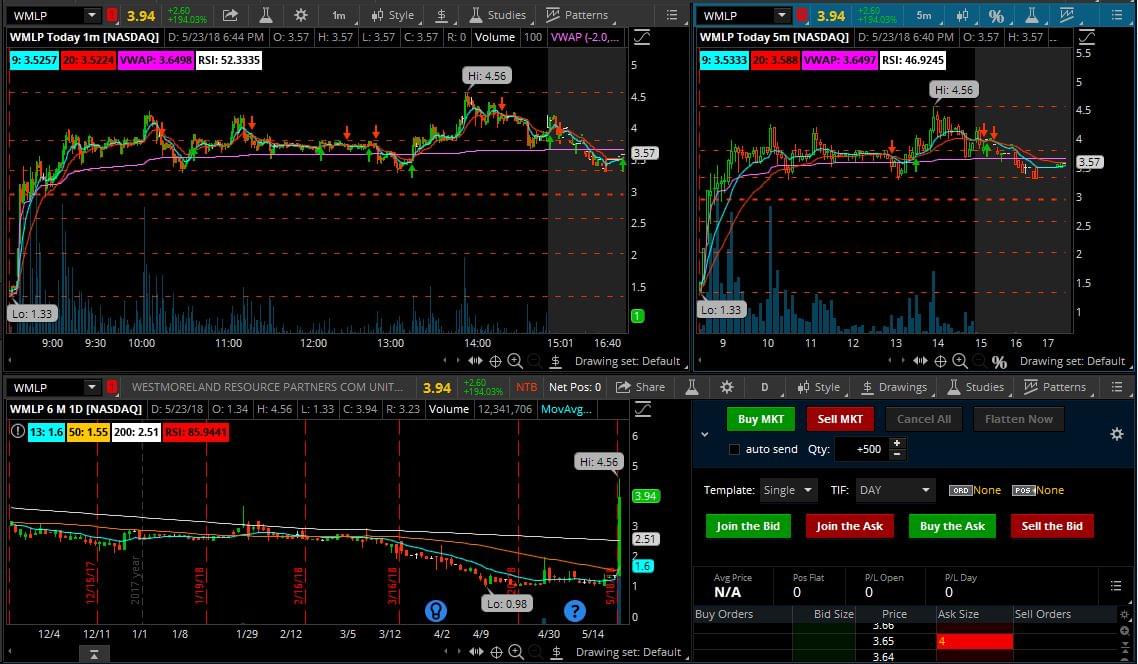Viewport: 1138px width, 664px height.
Task: Open Studies menu in daily chart
Action: click(975, 387)
